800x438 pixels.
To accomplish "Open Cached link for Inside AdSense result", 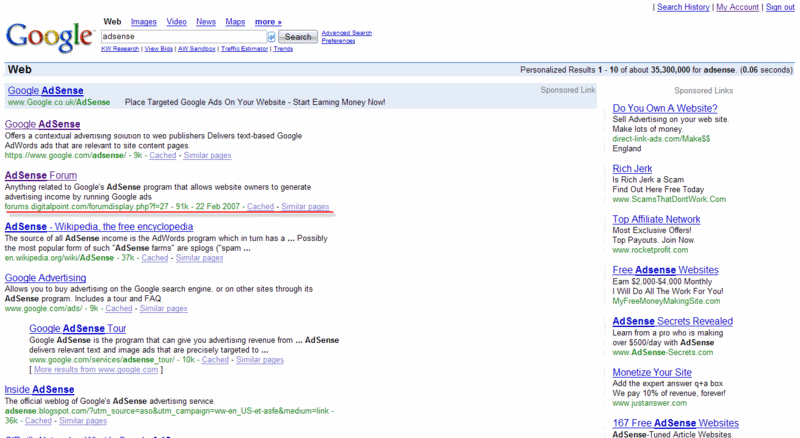I will pos(38,421).
